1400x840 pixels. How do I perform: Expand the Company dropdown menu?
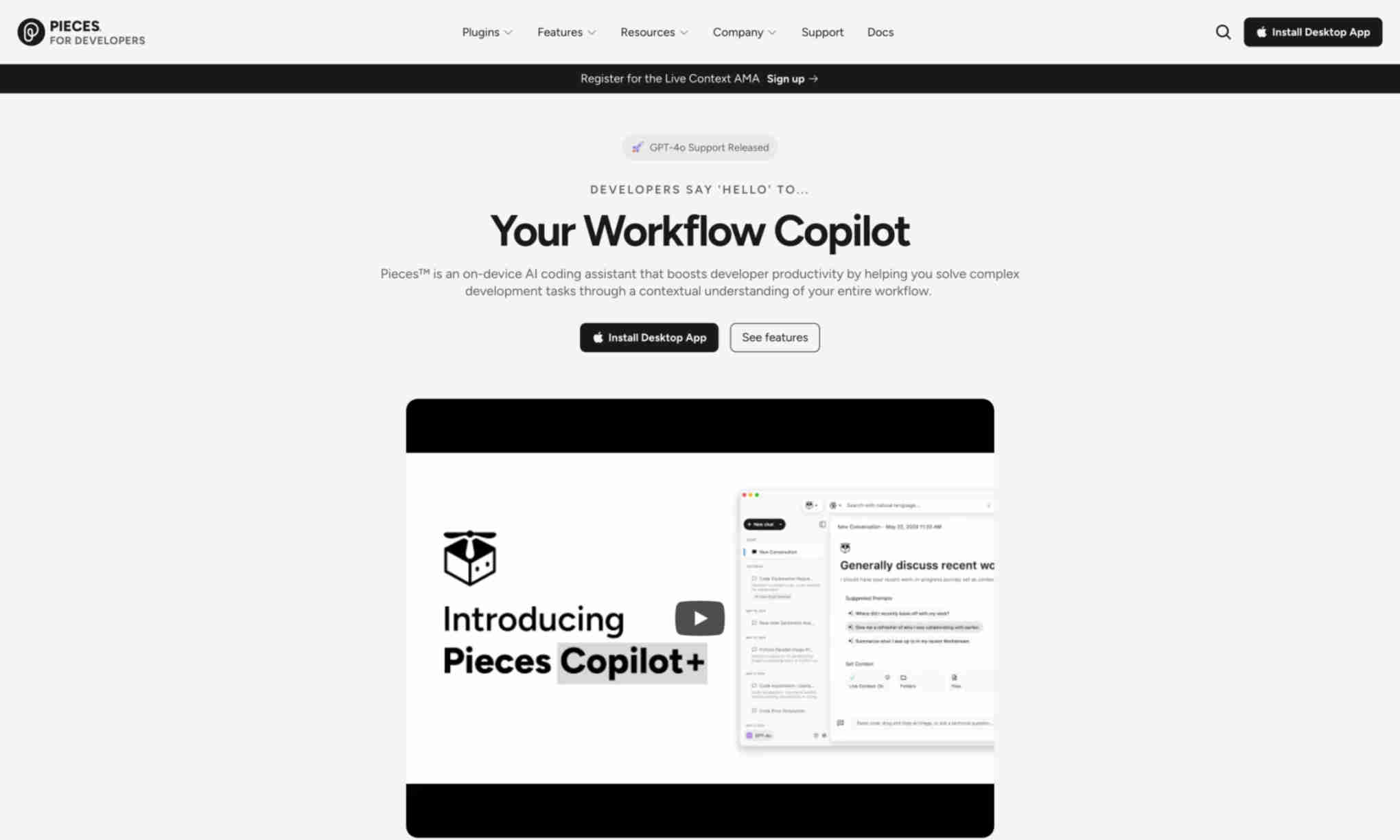coord(744,32)
